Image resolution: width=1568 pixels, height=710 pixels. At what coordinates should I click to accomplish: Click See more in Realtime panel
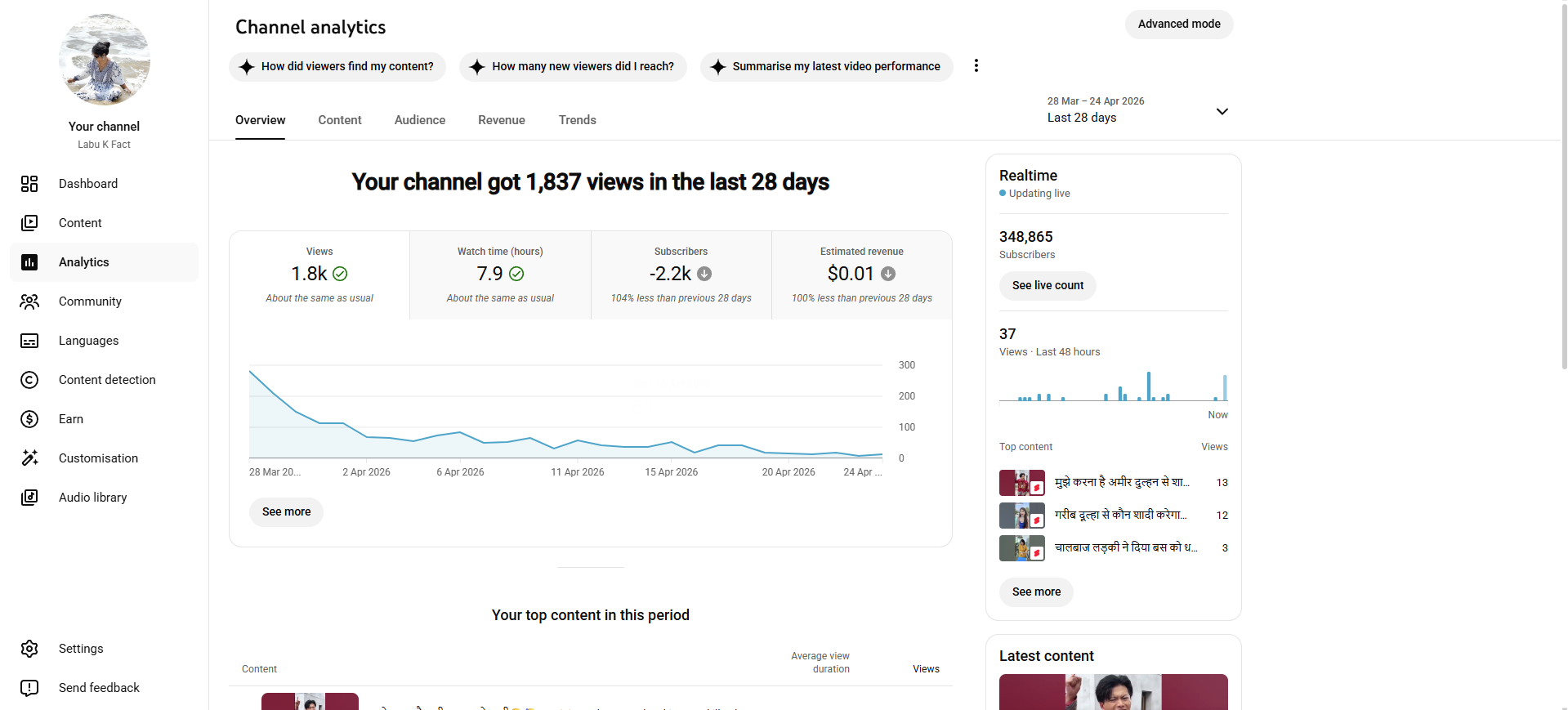(1036, 592)
